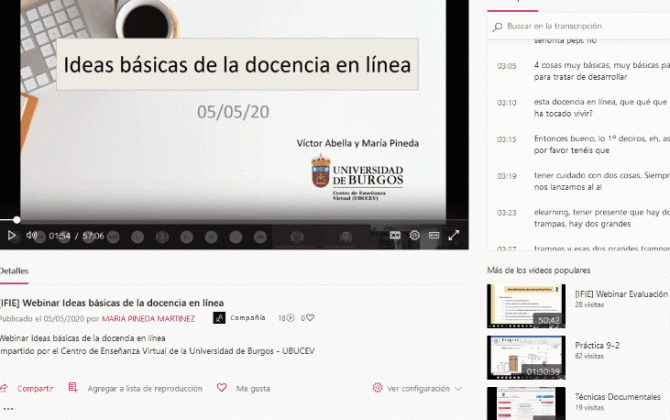This screenshot has width=670, height=420.
Task: Open Técnicas Documentales video thumbnail
Action: 526,404
